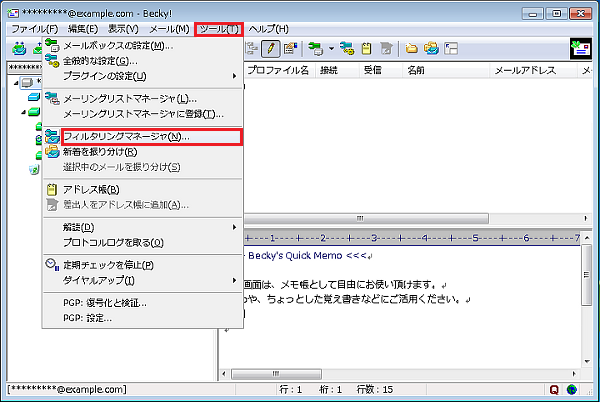Collapse the mailbox root tree node

tap(16, 82)
